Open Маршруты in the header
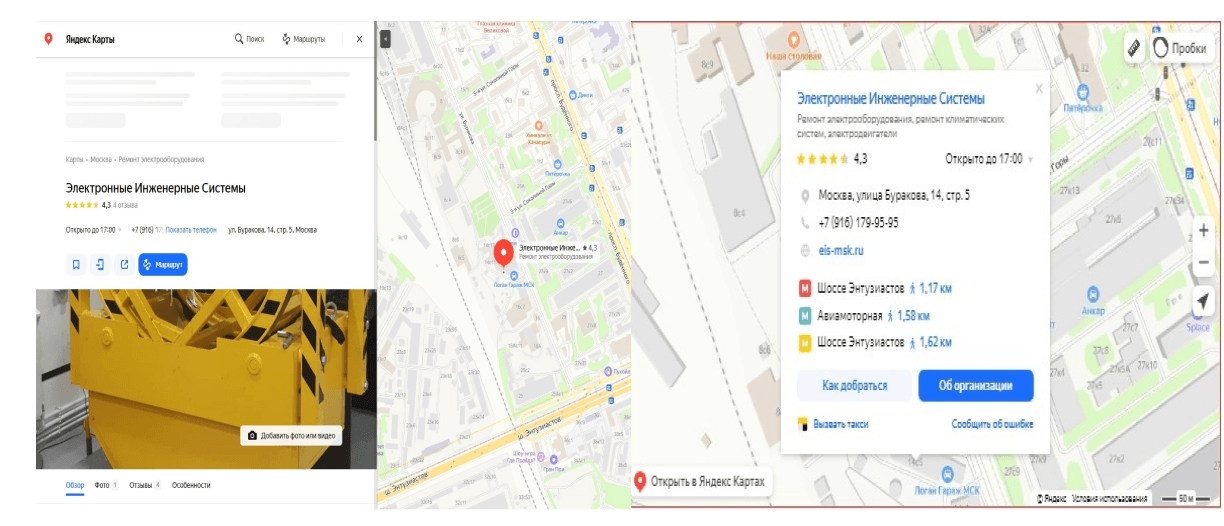This screenshot has height=526, width=1224. [303, 39]
